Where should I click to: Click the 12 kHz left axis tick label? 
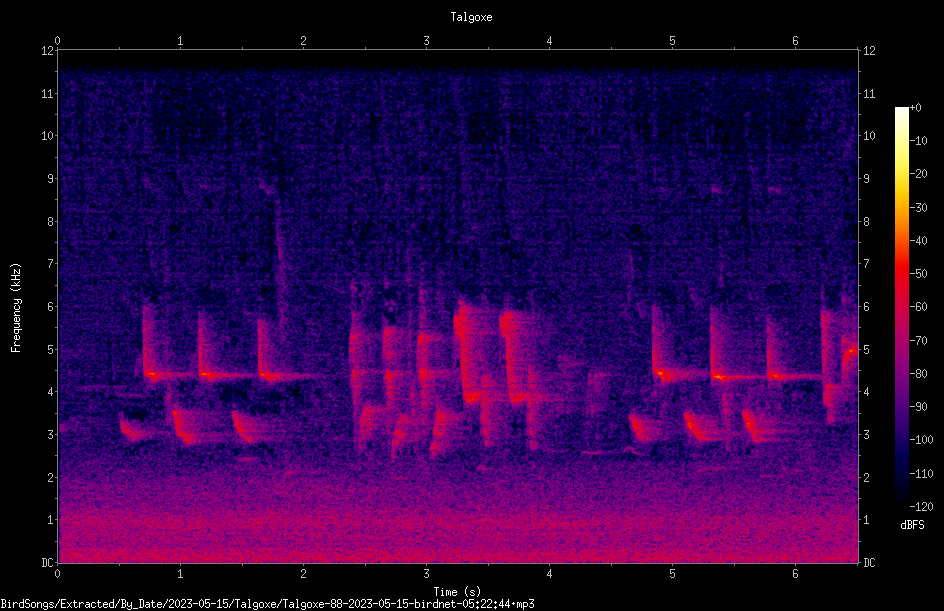[48, 51]
